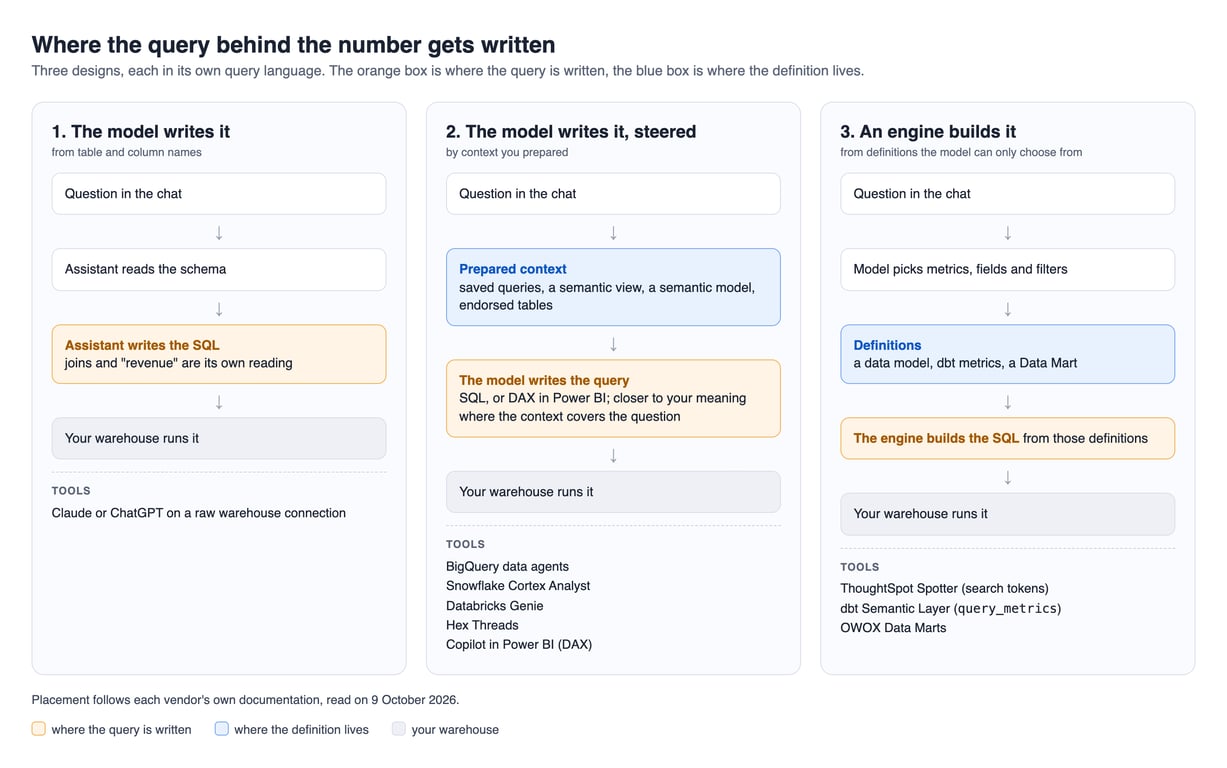Click the orange legend swatch for query written
Viewport: 1227px width, 768px height.
[39, 729]
